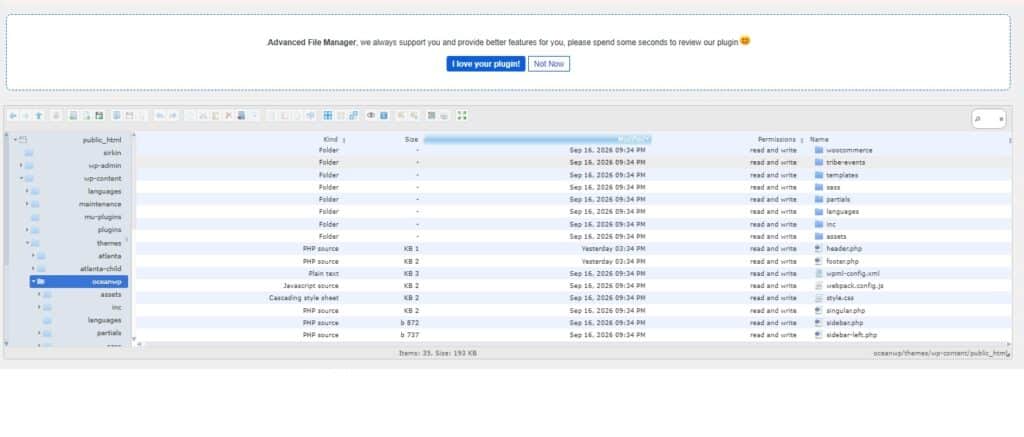This screenshot has height=437, width=1024.
Task: Create a new folder via toolbar icon
Action: pyautogui.click(x=73, y=116)
